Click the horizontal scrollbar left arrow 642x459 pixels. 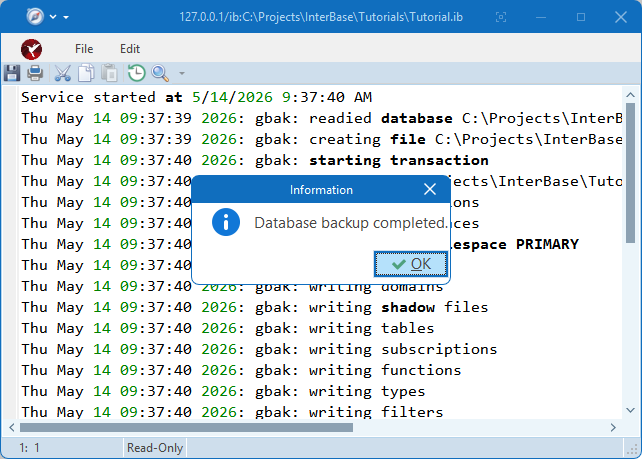tap(11, 427)
